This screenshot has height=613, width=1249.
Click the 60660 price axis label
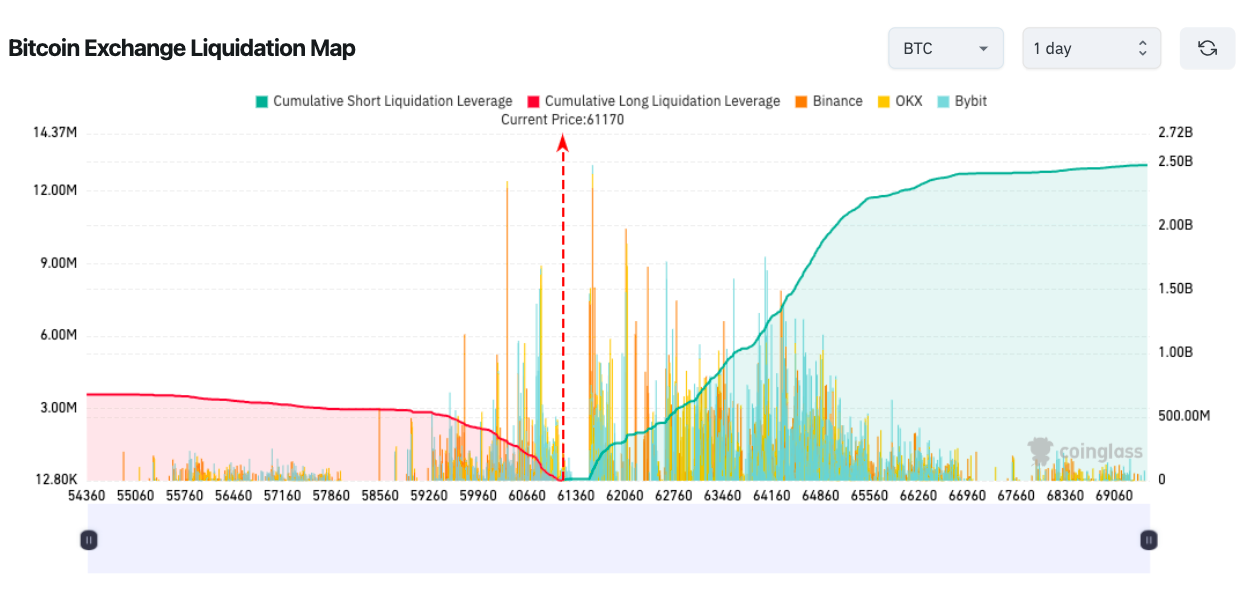[527, 496]
